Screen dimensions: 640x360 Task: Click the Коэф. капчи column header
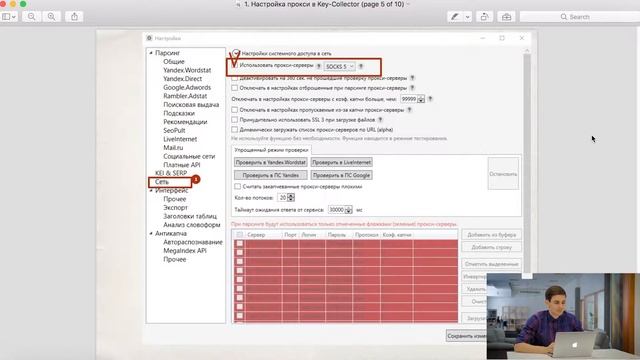point(396,235)
